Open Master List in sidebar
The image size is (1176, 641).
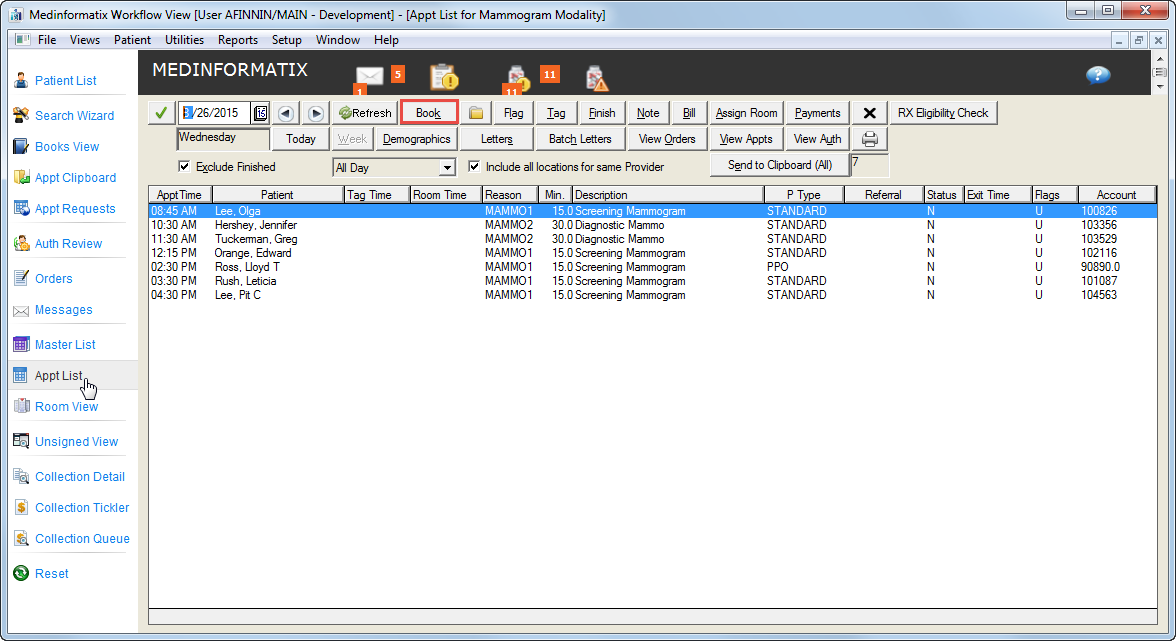pos(65,345)
